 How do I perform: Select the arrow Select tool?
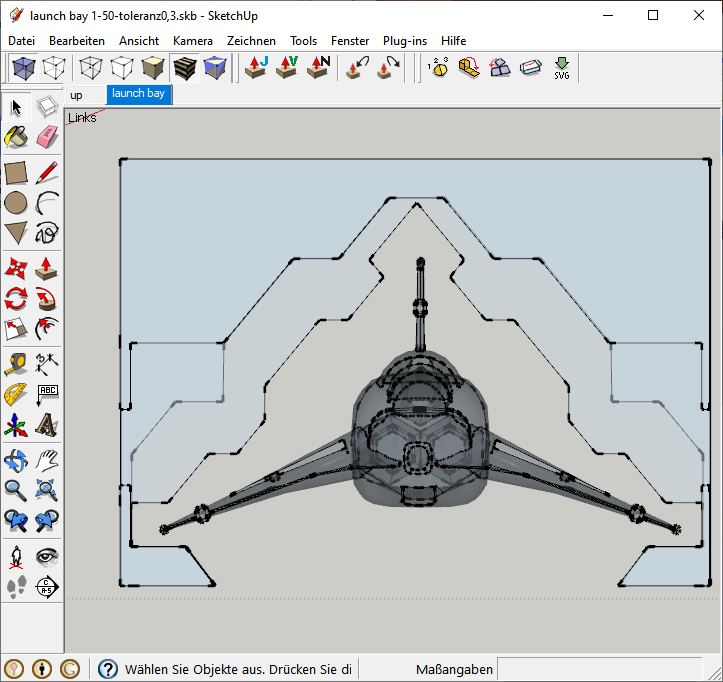click(x=16, y=107)
